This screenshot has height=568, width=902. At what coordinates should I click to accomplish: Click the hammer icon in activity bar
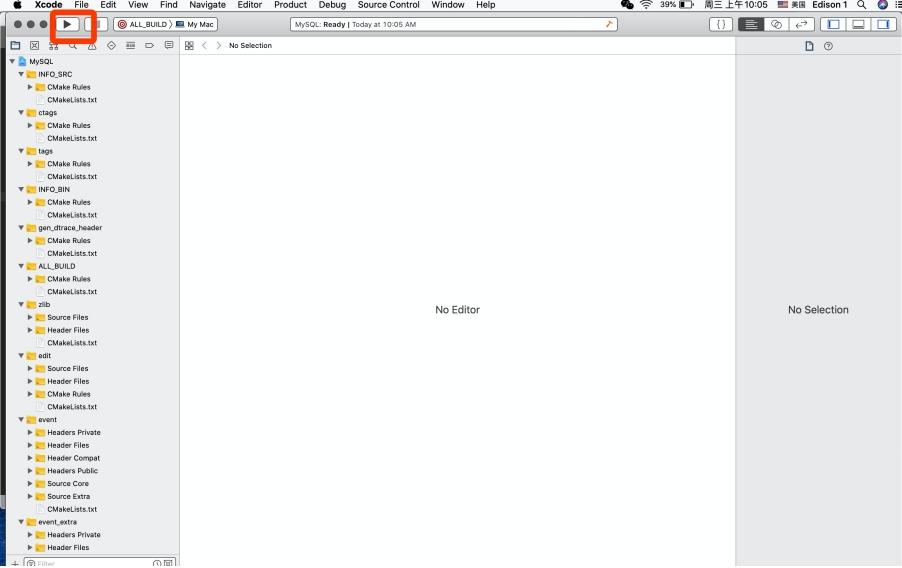(609, 24)
